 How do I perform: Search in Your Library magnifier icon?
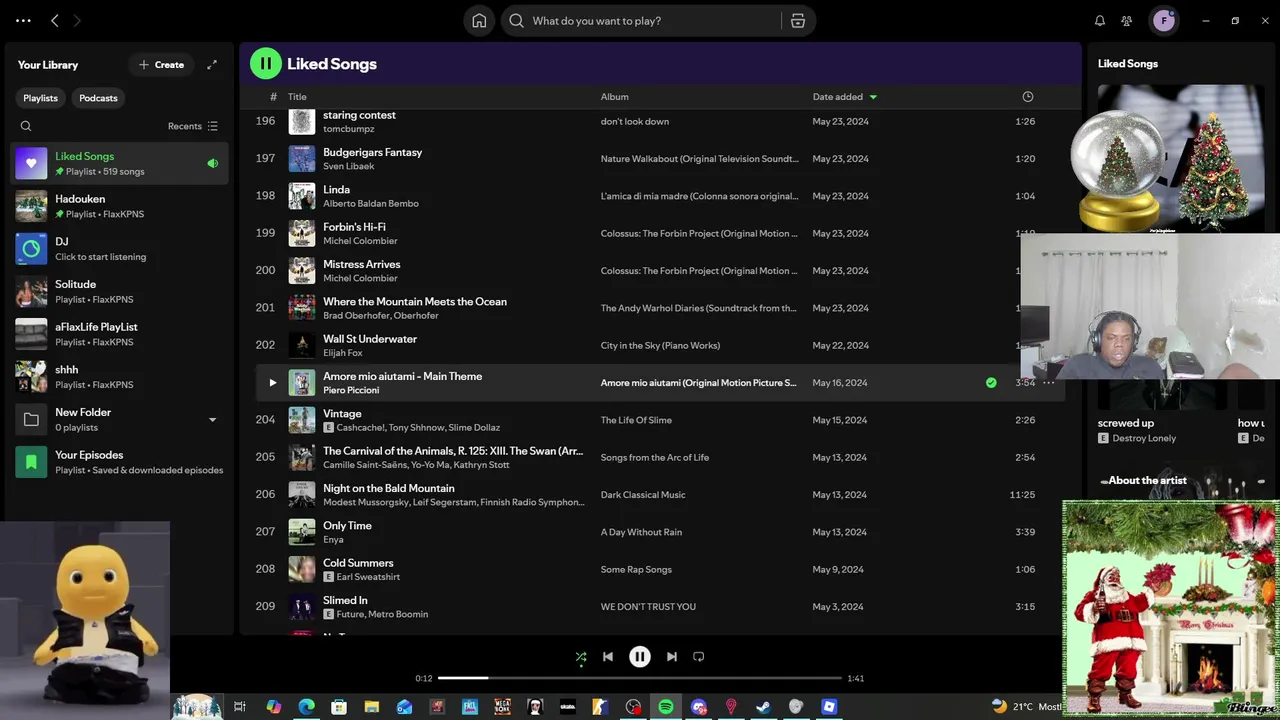(26, 126)
